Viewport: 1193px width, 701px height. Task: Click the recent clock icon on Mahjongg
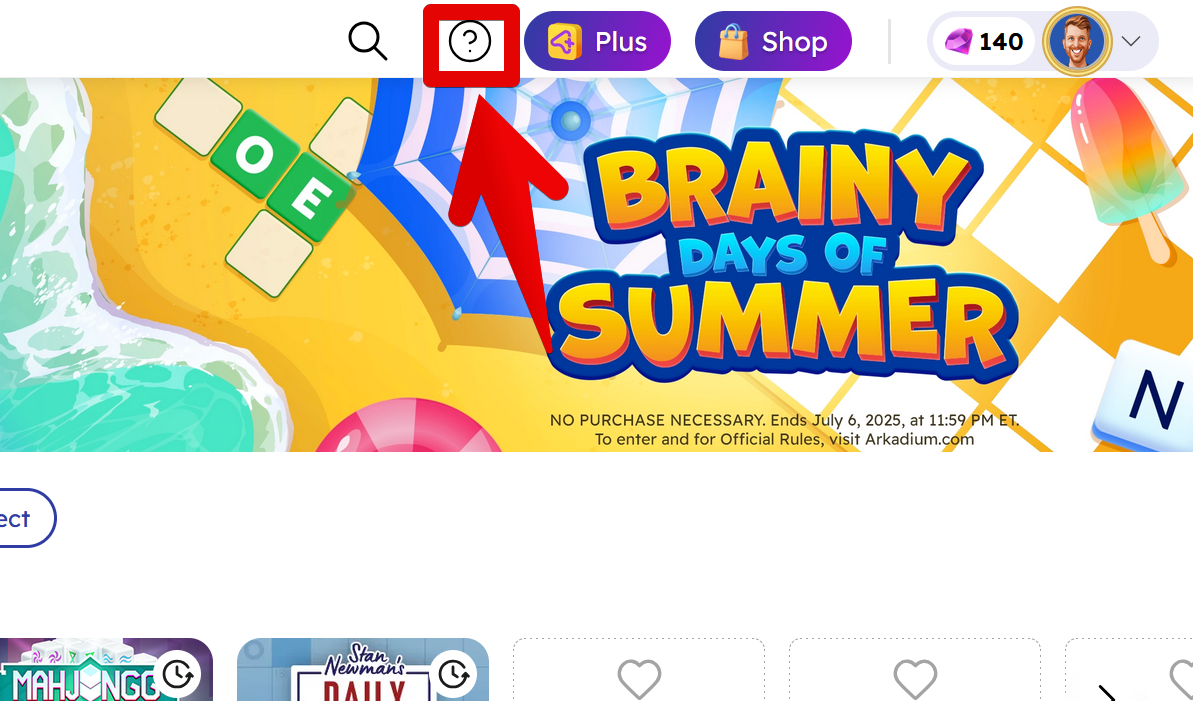coord(178,674)
